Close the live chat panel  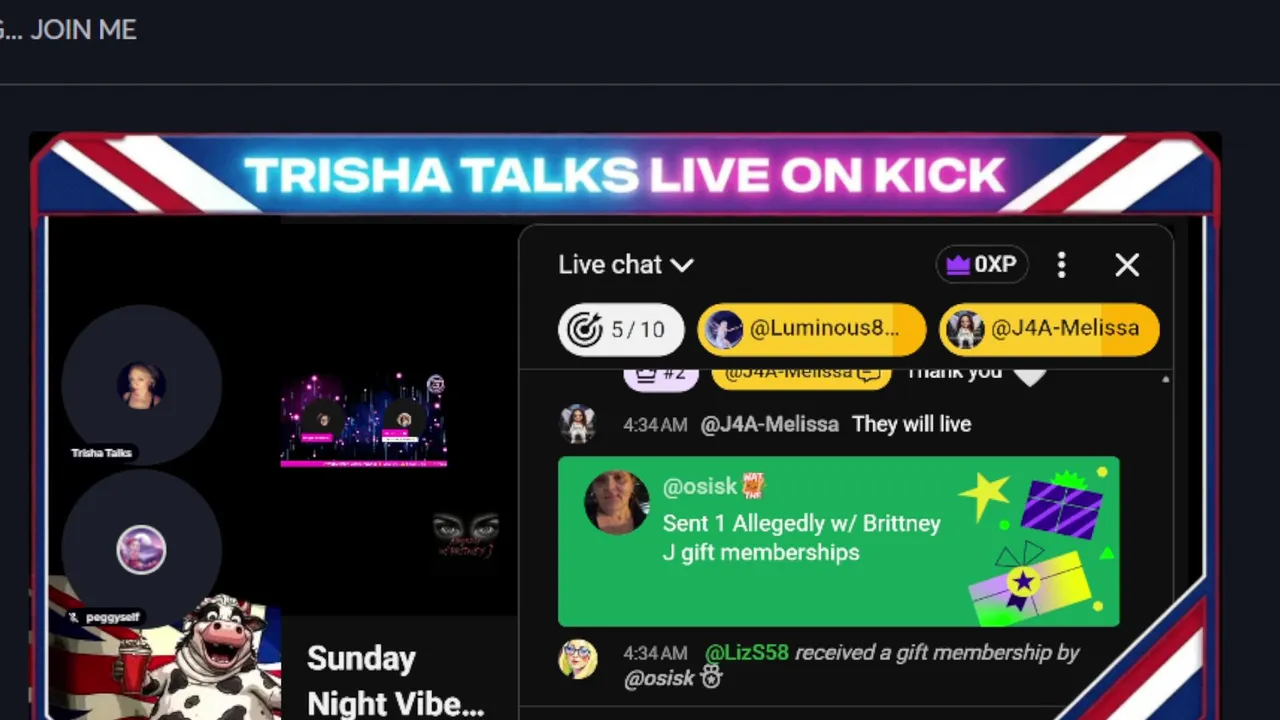(x=1127, y=265)
